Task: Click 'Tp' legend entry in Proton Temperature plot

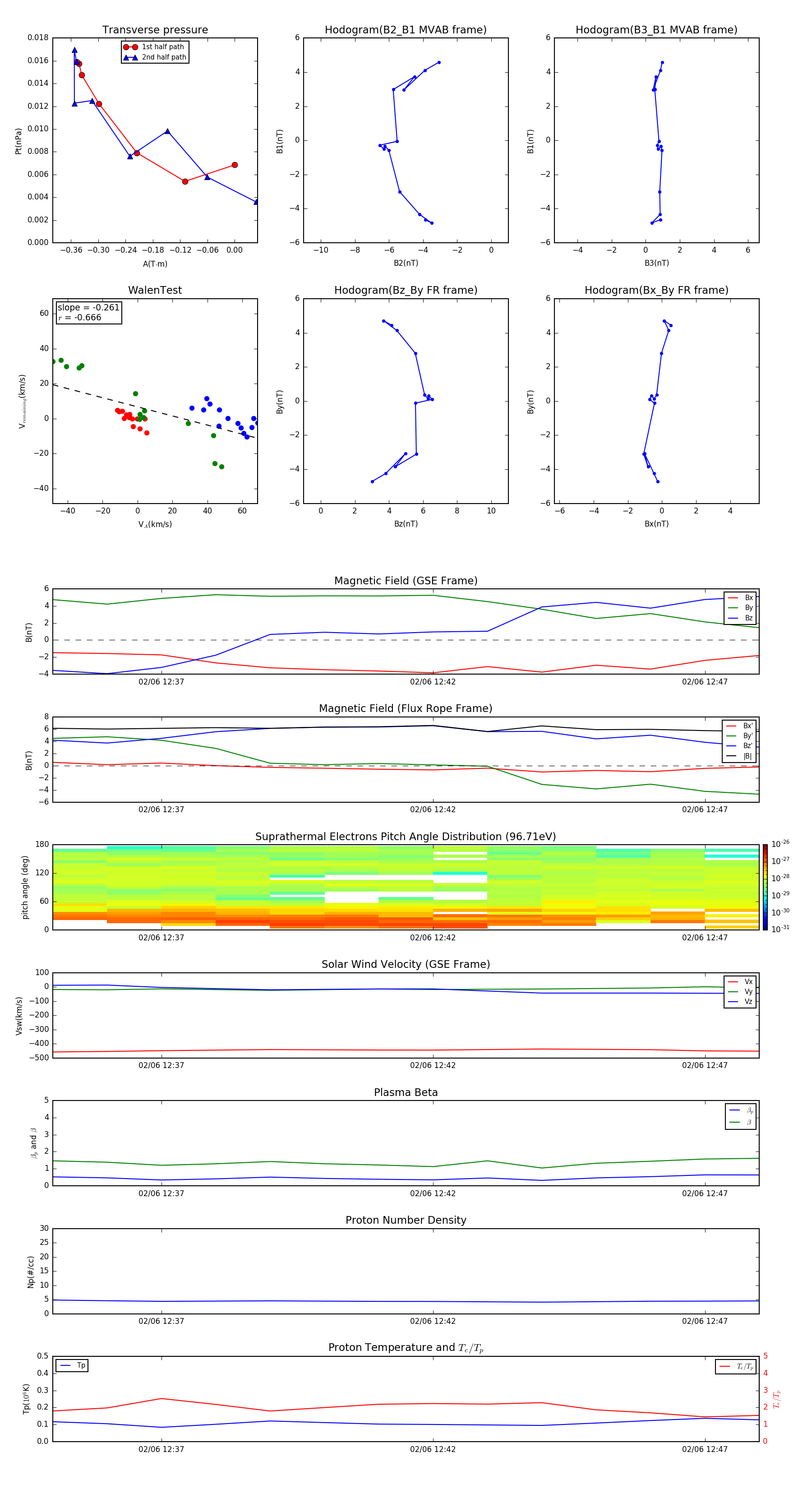Action: click(72, 1365)
